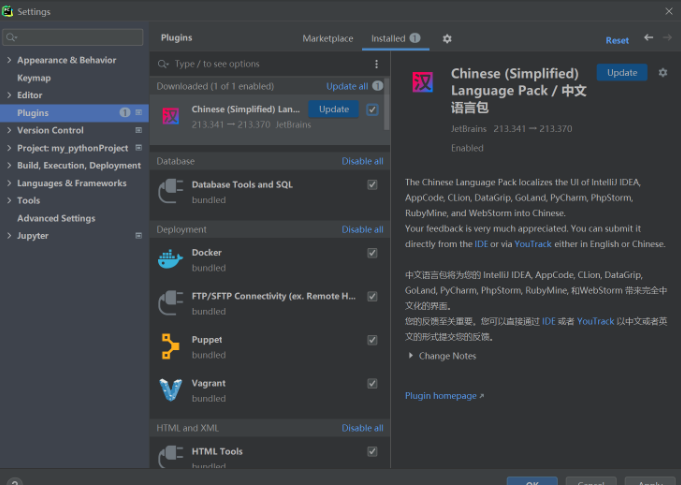The height and width of the screenshot is (485, 681).
Task: Expand the Change Notes section
Action: tap(410, 356)
